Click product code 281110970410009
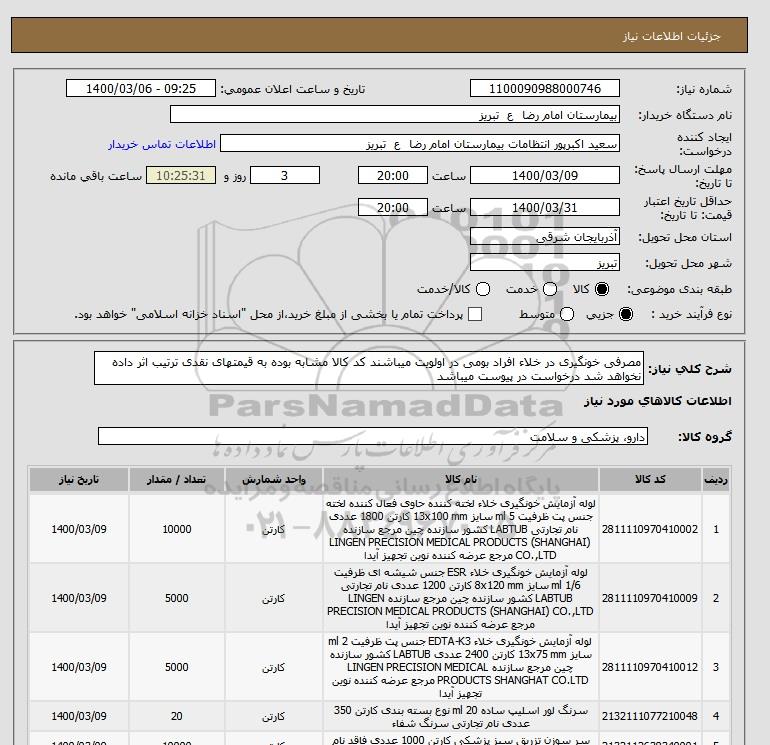770x745 pixels. (x=650, y=598)
